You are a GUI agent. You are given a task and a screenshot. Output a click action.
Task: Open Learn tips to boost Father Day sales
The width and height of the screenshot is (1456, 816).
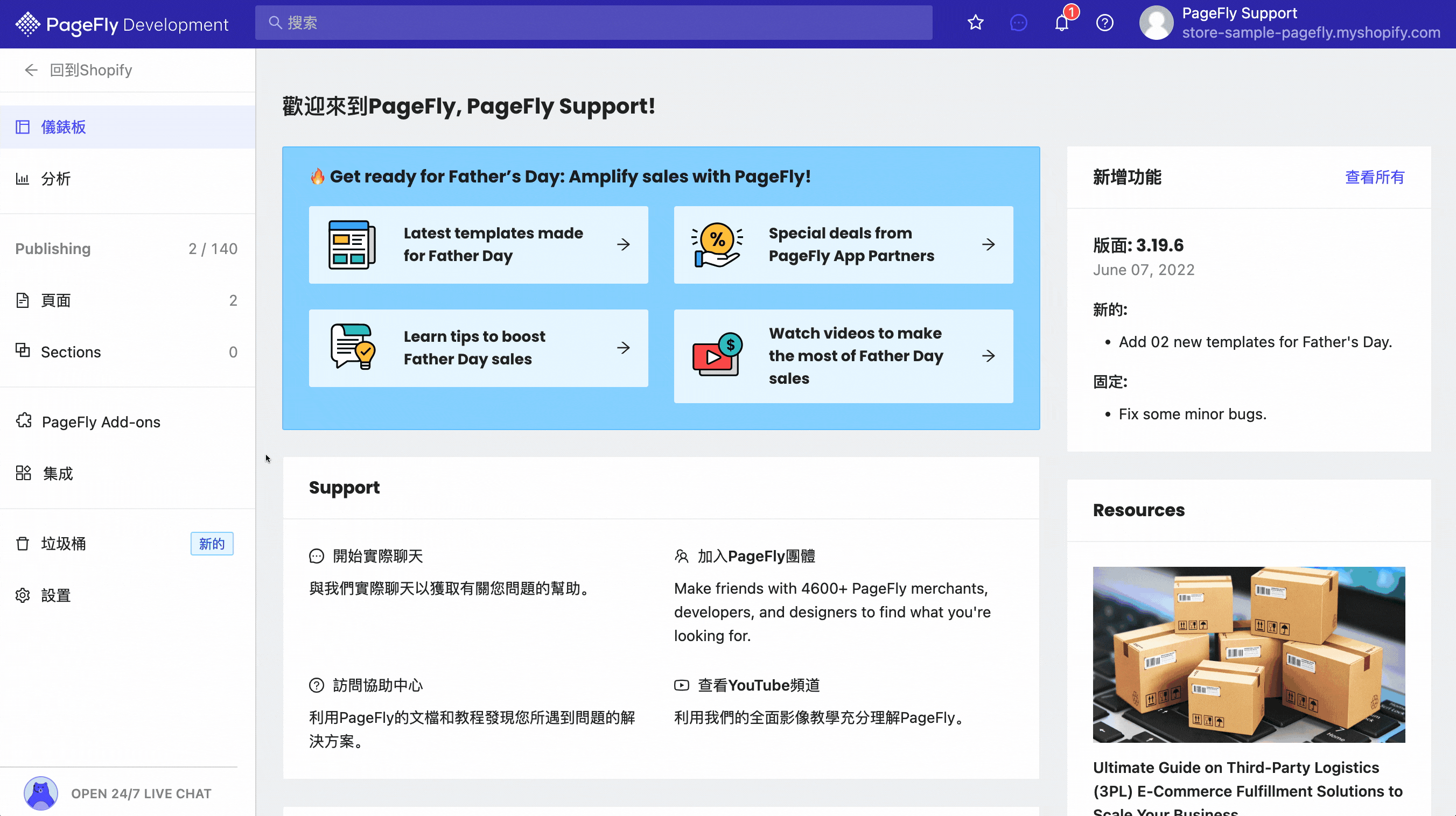coord(478,348)
